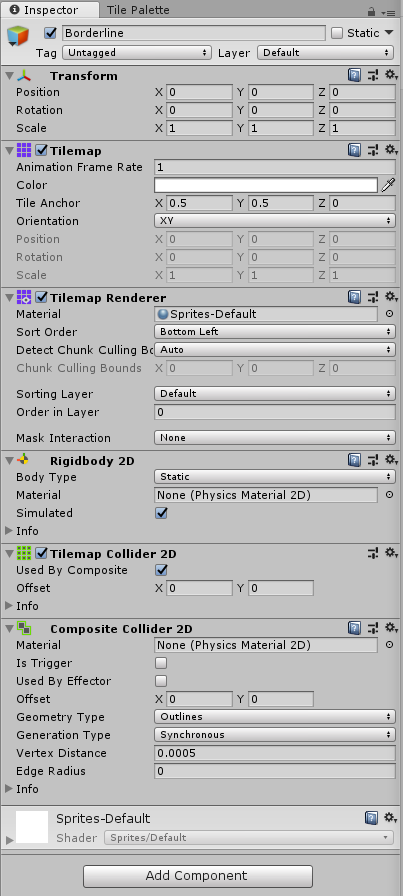Open Generation Type dropdown showing Synchronous
The image size is (403, 896).
275,735
